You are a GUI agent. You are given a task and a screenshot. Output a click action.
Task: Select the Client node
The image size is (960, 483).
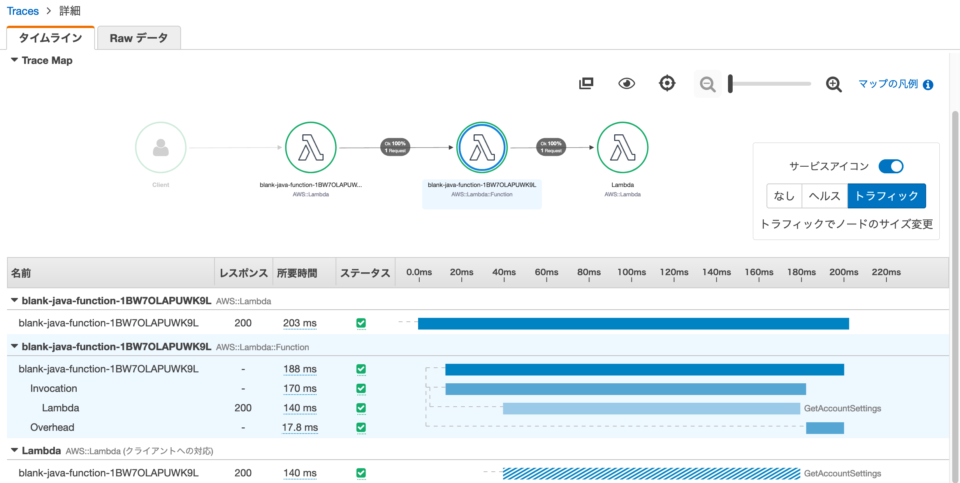click(160, 148)
